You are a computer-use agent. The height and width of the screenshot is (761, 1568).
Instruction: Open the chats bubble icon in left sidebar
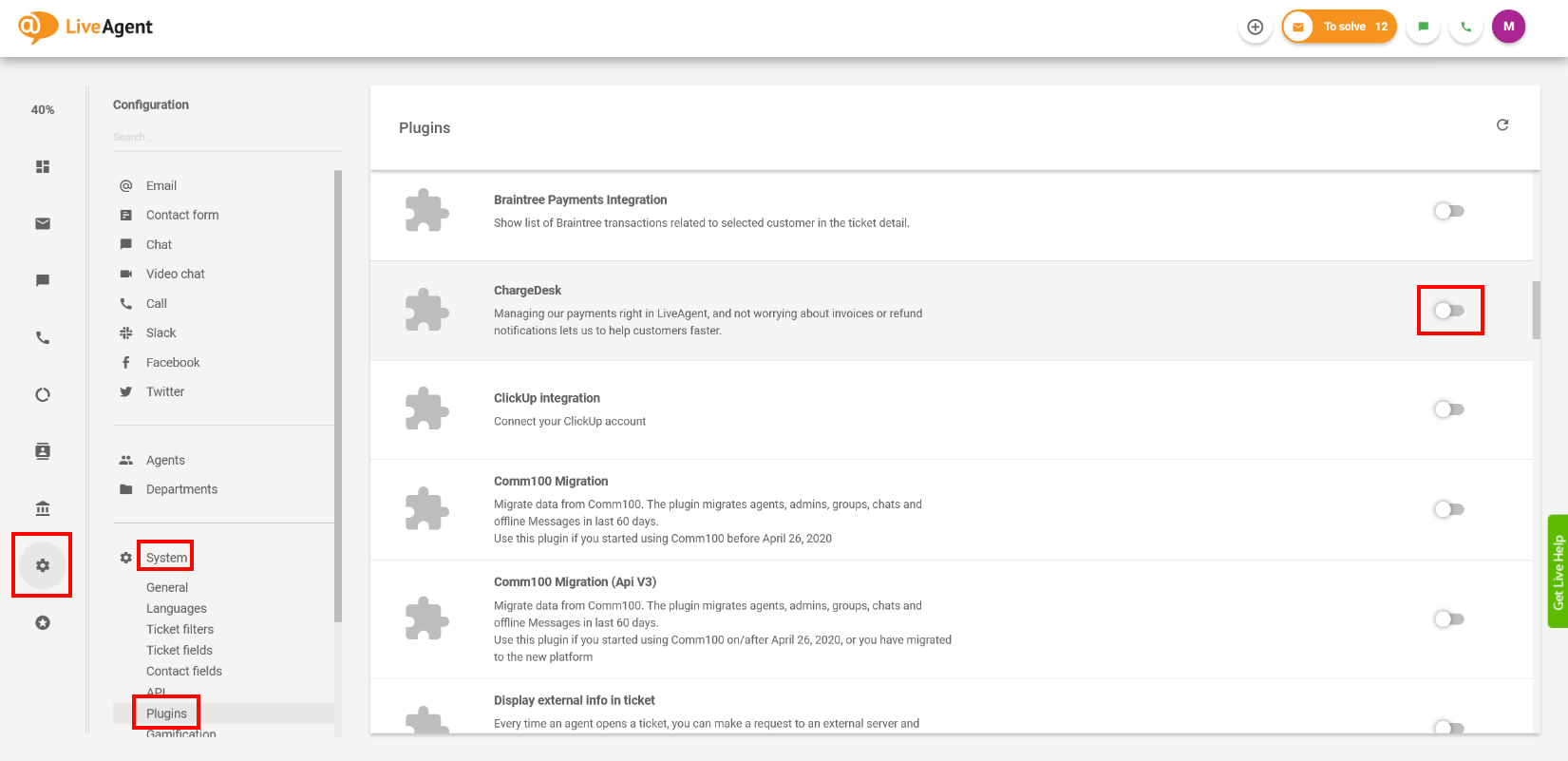[x=43, y=280]
